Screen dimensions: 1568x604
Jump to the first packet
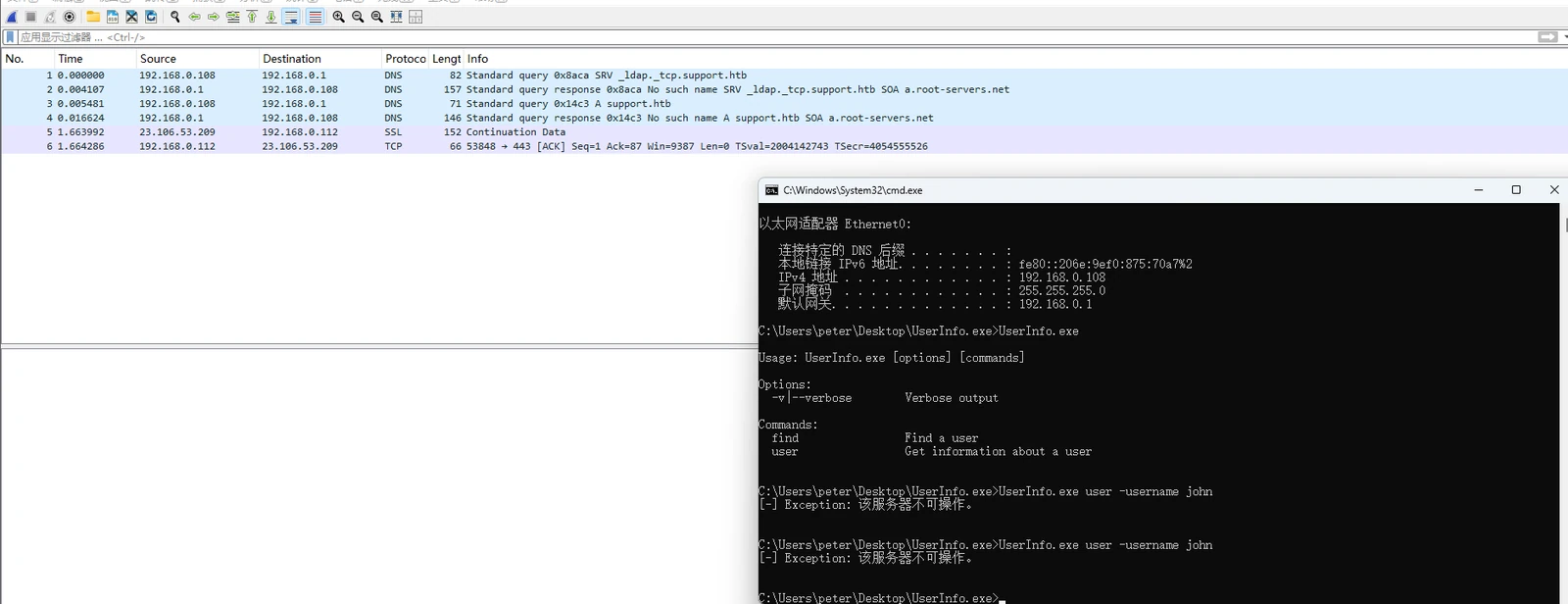coord(252,17)
